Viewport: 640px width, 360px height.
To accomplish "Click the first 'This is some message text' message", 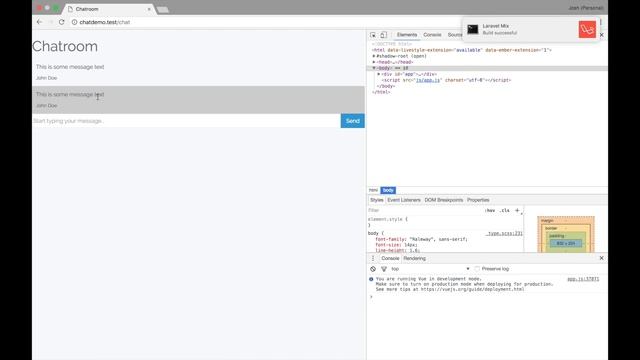I will (70, 67).
